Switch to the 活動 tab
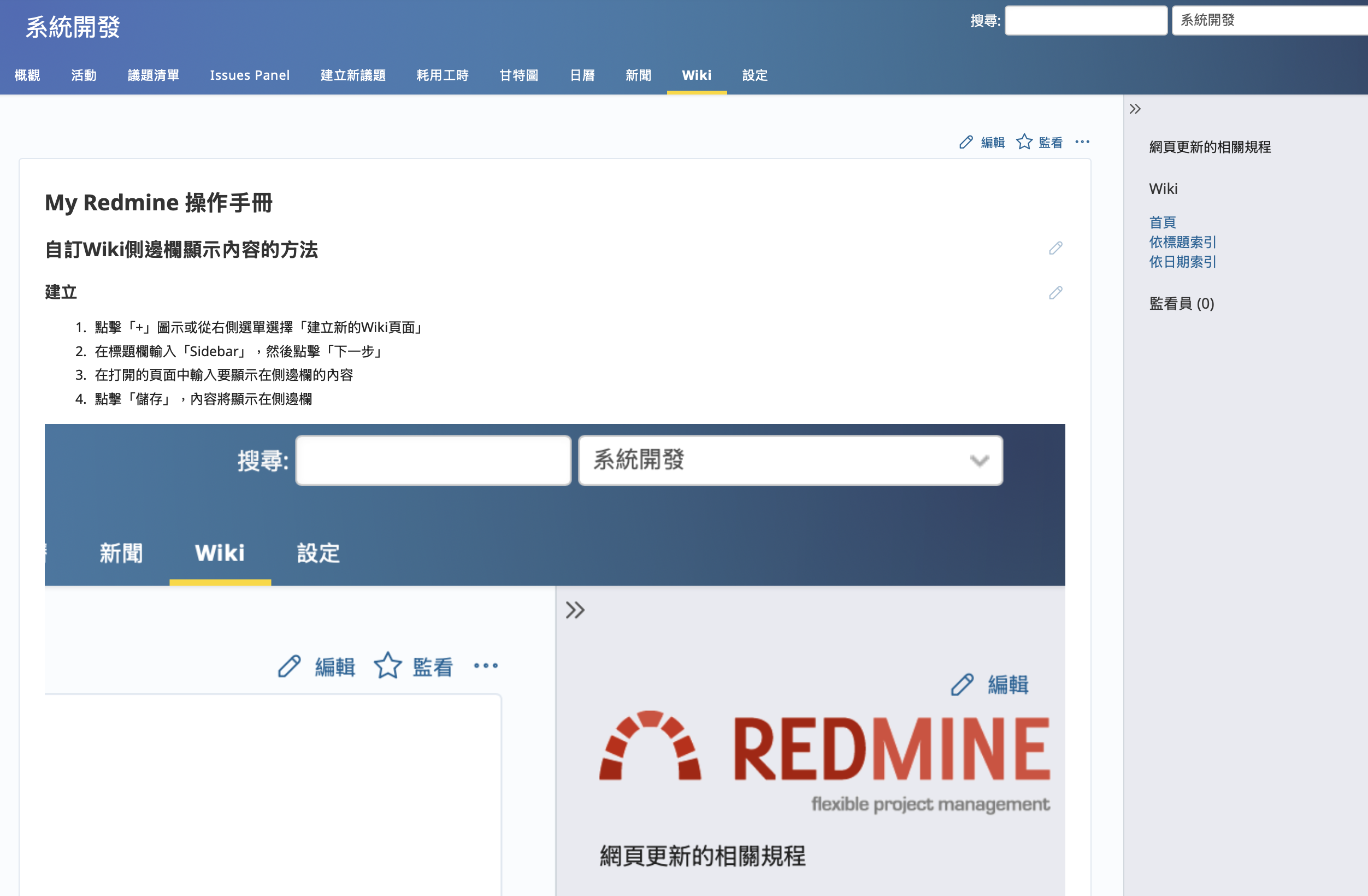Image resolution: width=1368 pixels, height=896 pixels. [84, 75]
